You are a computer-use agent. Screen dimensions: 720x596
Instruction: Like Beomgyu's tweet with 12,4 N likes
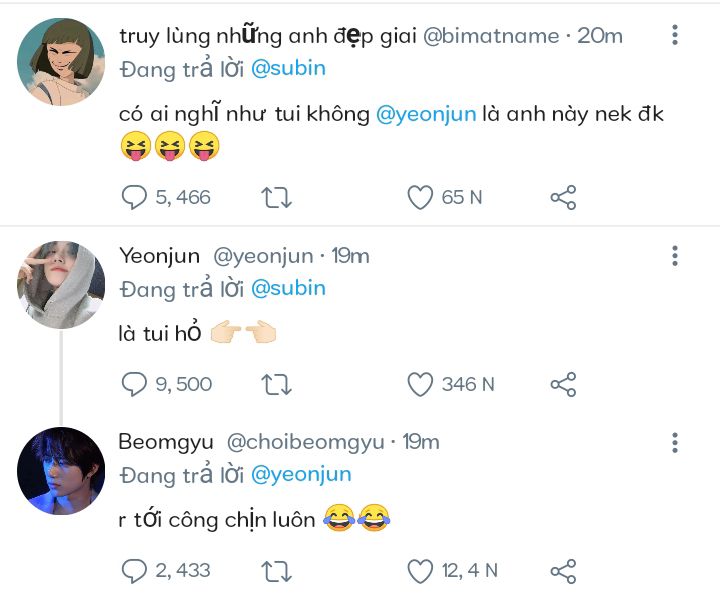click(420, 571)
